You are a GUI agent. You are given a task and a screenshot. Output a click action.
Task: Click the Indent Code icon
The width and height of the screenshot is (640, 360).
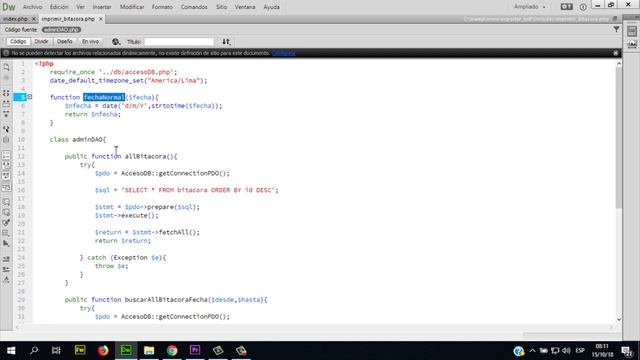click(6, 259)
